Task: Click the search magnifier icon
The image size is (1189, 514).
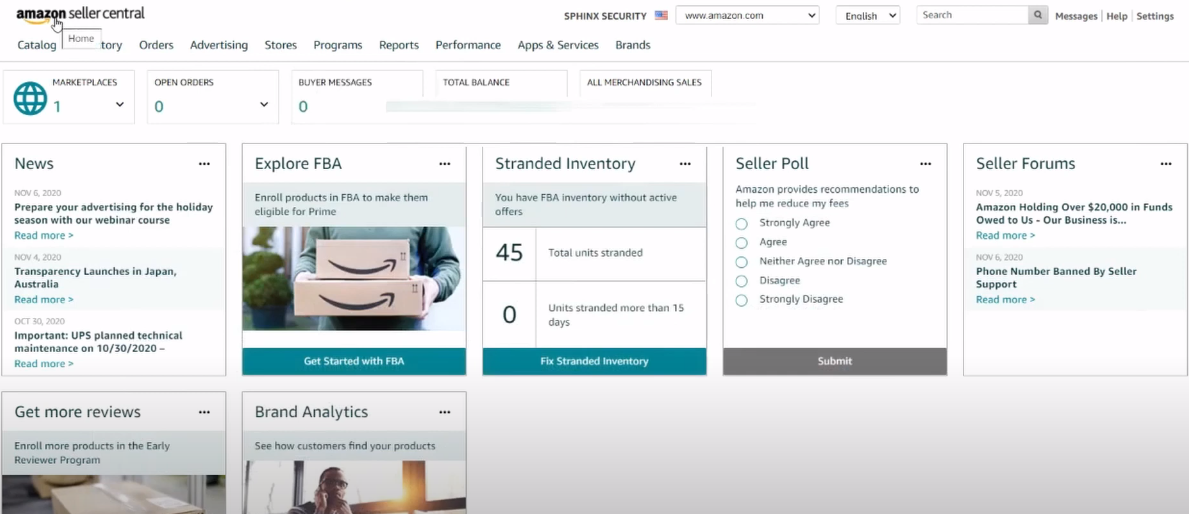Action: pyautogui.click(x=1039, y=15)
